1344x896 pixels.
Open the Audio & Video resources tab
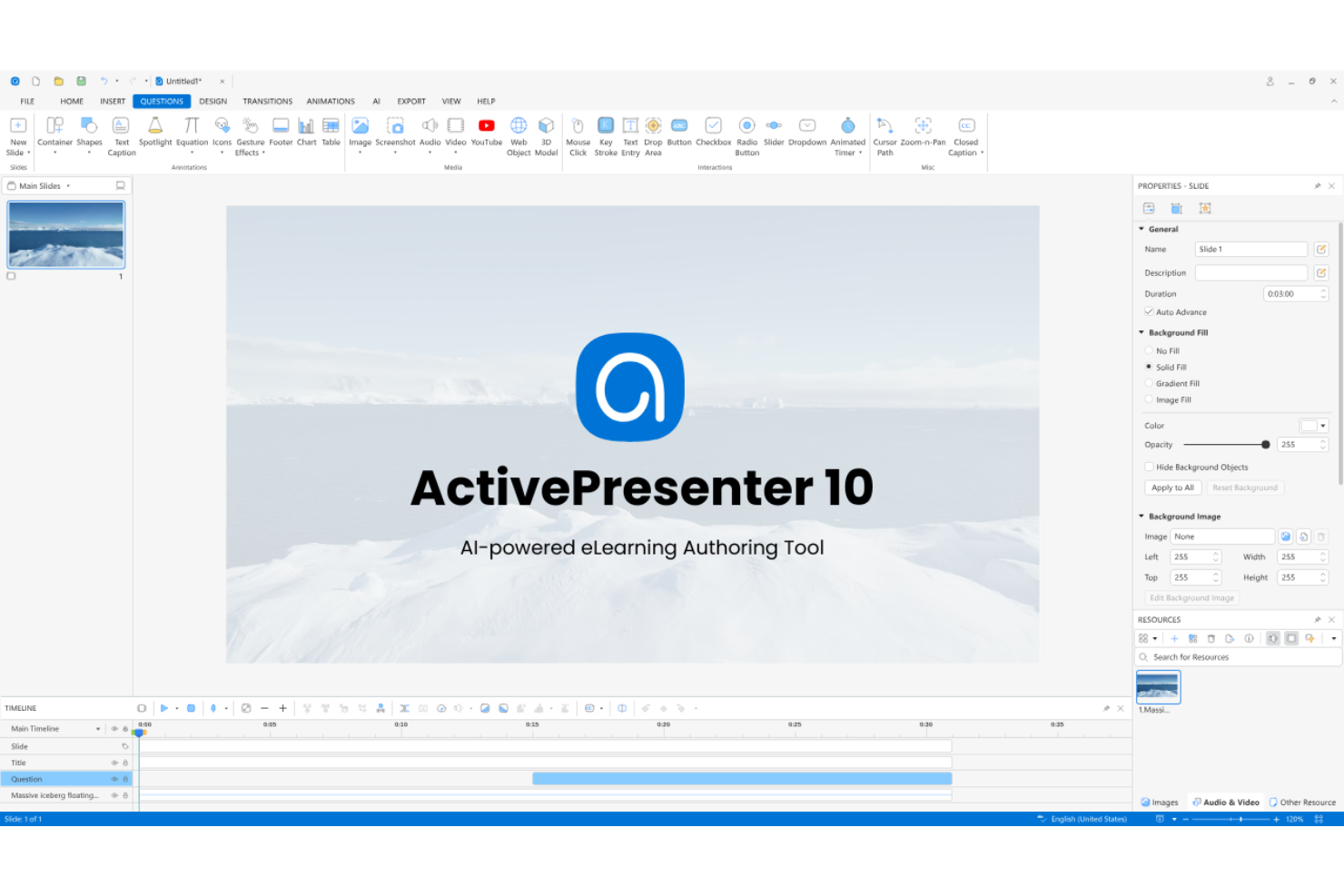click(1225, 802)
